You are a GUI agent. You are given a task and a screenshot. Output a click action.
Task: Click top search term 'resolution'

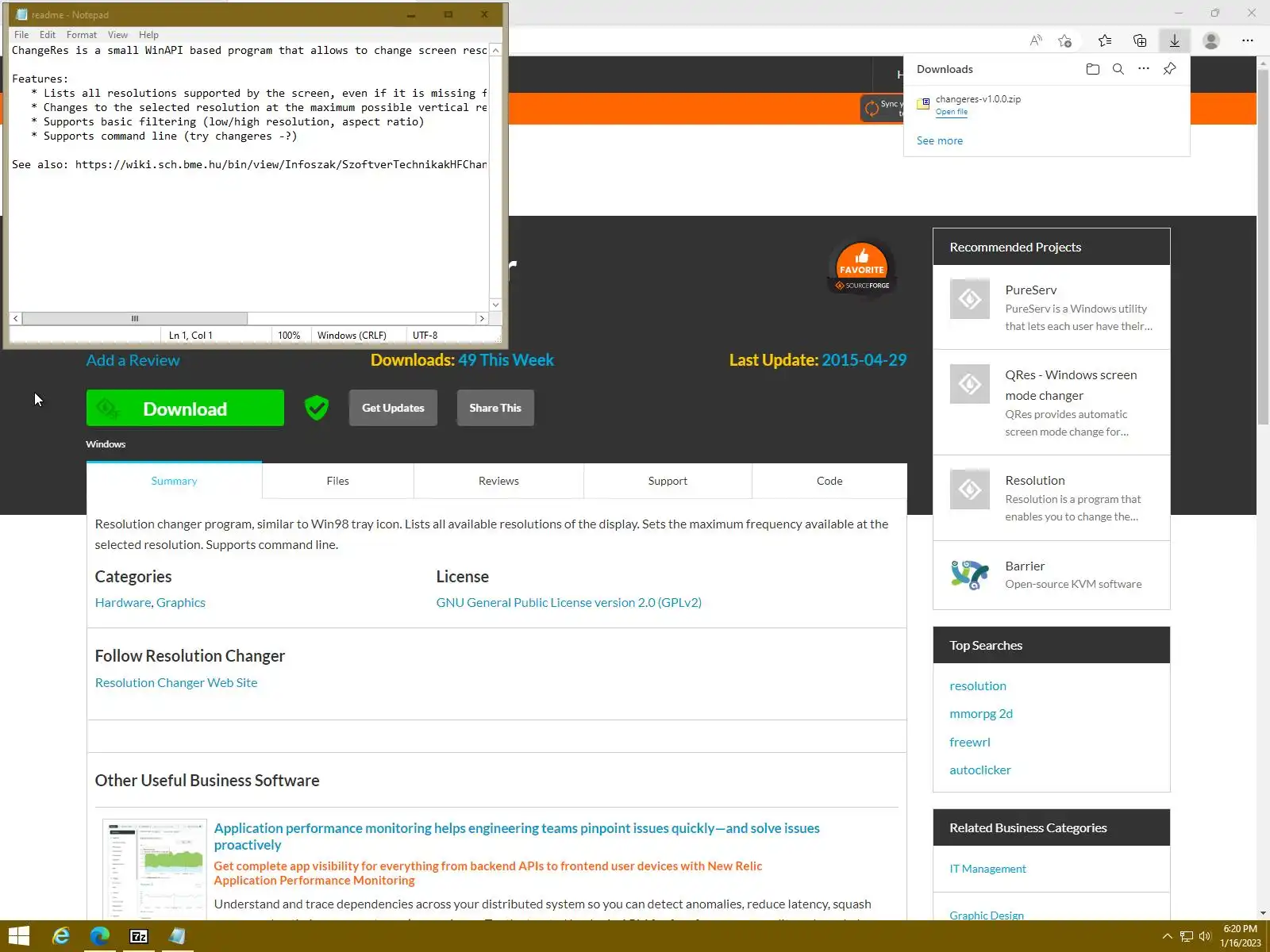978,685
